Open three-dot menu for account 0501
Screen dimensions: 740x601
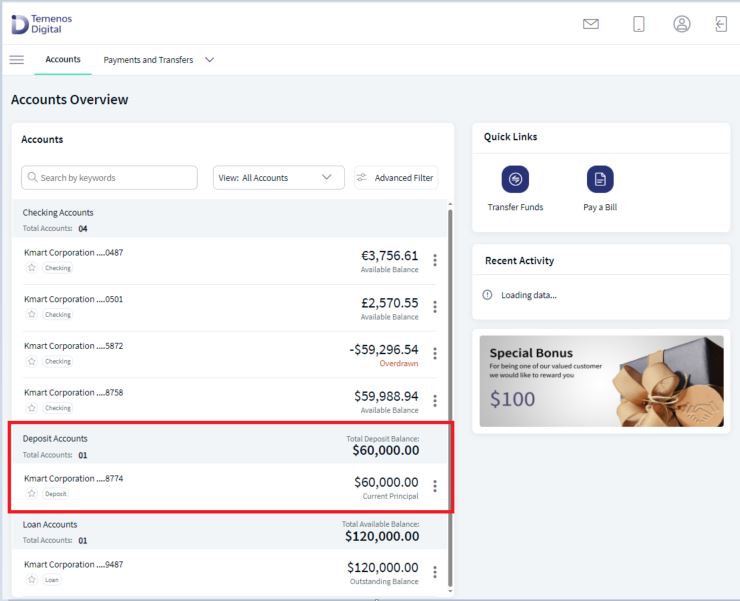coord(435,307)
